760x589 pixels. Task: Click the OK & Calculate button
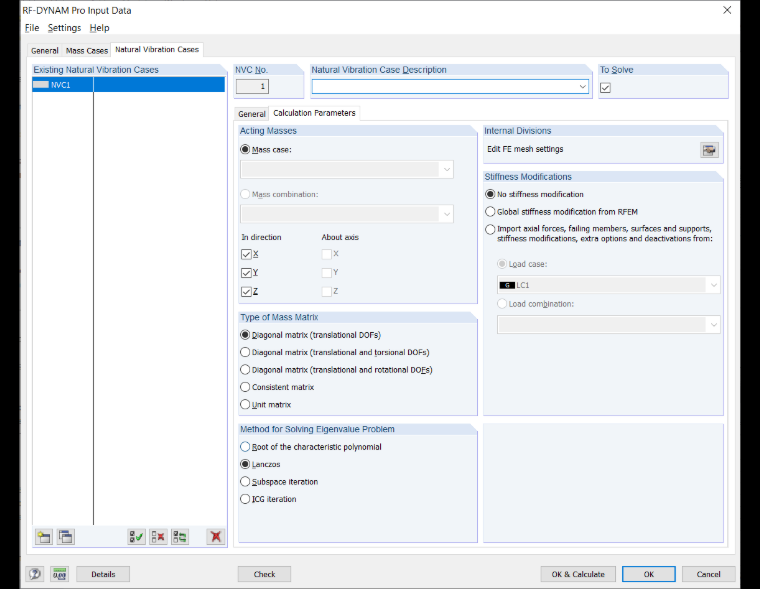coord(578,574)
